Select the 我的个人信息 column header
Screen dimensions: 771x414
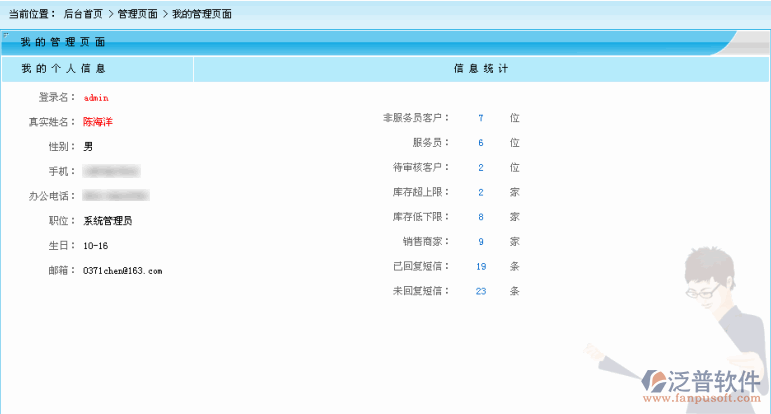64,69
